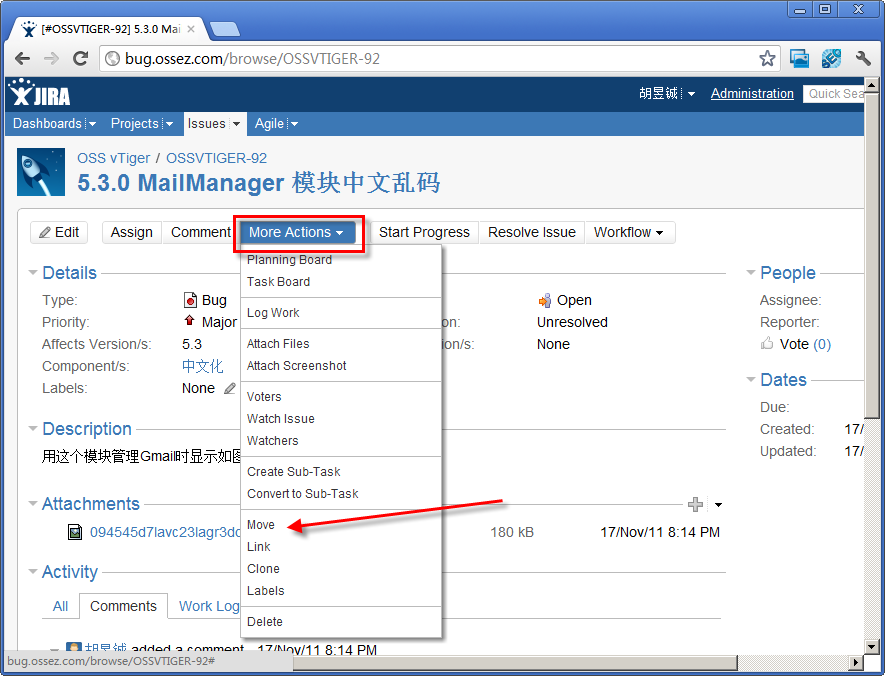Collapse the More Actions dropdown

pos(297,232)
